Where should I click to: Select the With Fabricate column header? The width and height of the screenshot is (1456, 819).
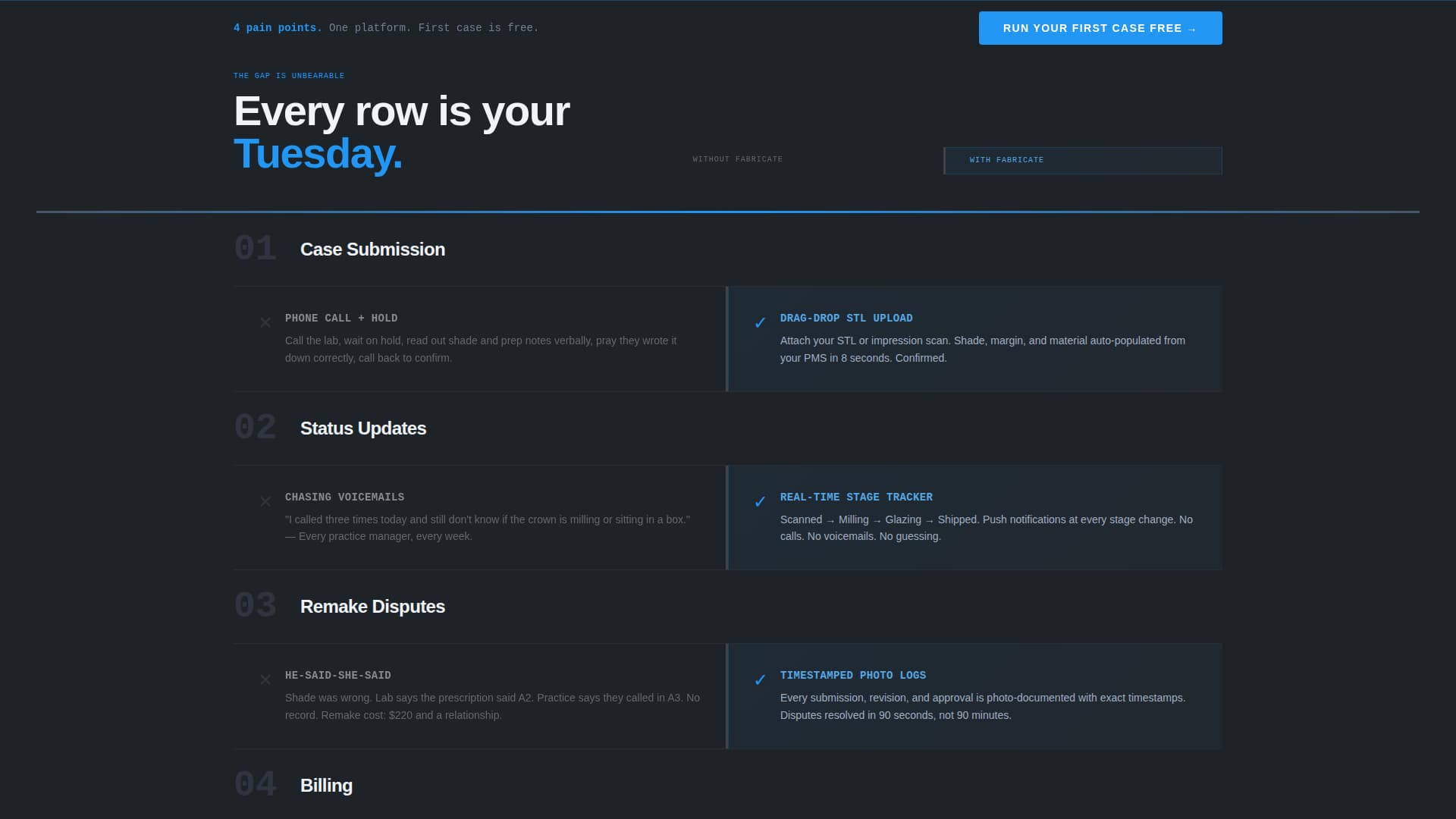[1083, 160]
